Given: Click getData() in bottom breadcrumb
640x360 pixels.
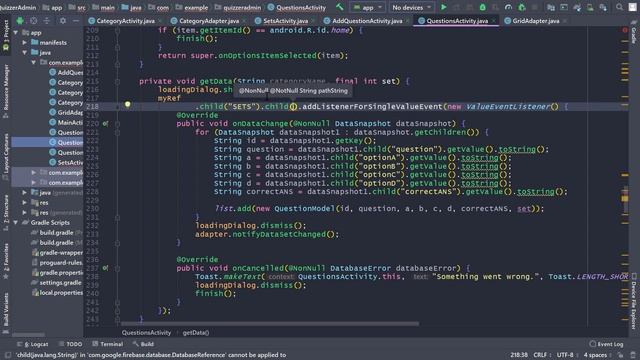Looking at the screenshot, I should (196, 333).
